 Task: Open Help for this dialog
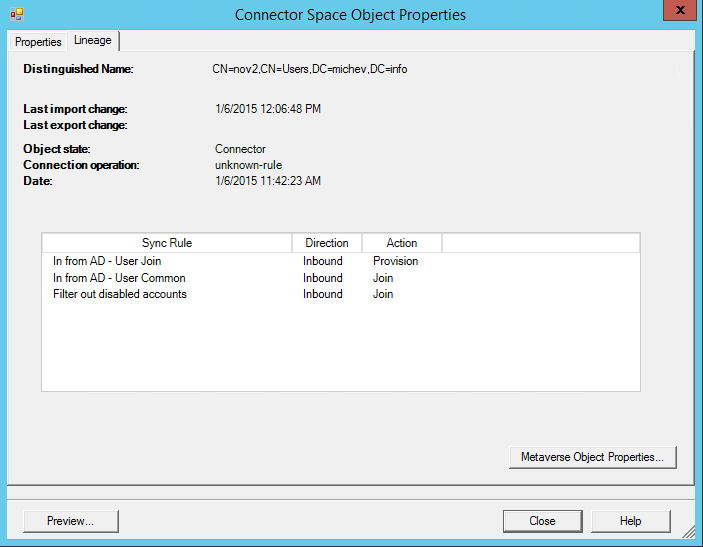[x=630, y=521]
